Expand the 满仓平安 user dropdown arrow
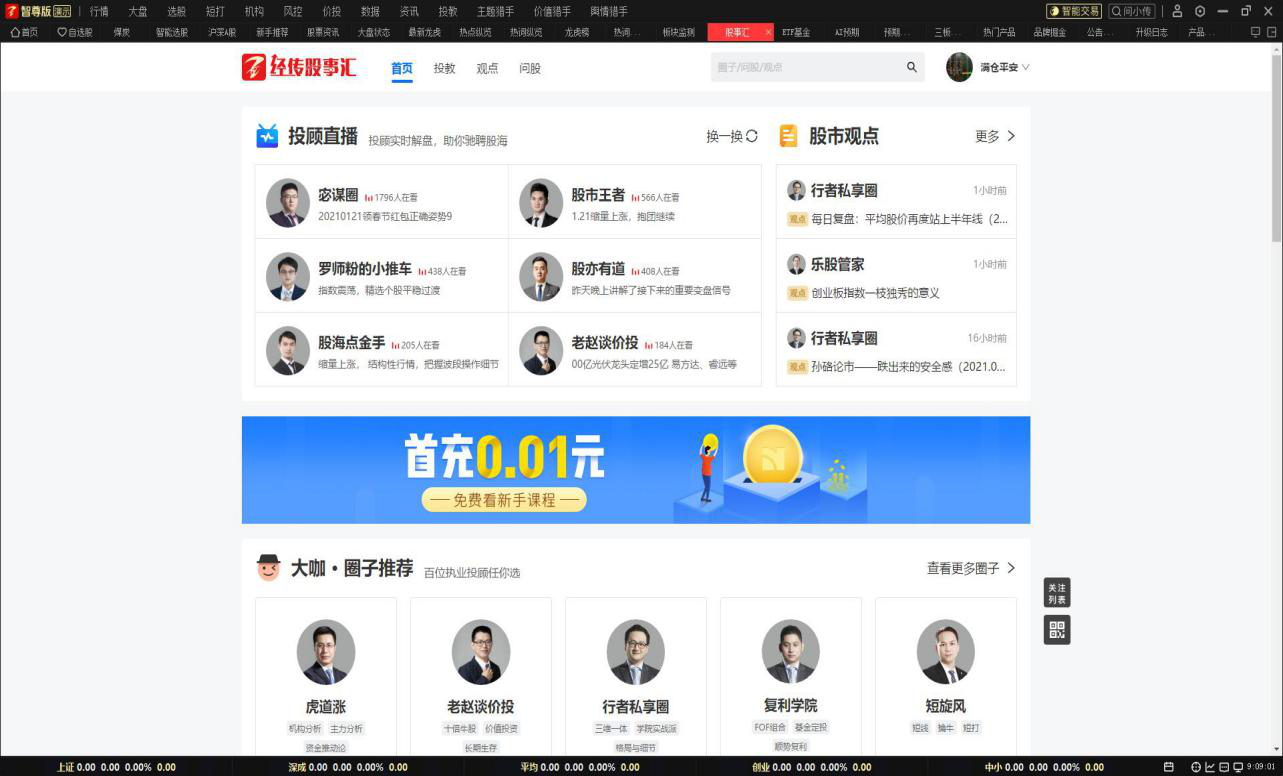 coord(1025,67)
